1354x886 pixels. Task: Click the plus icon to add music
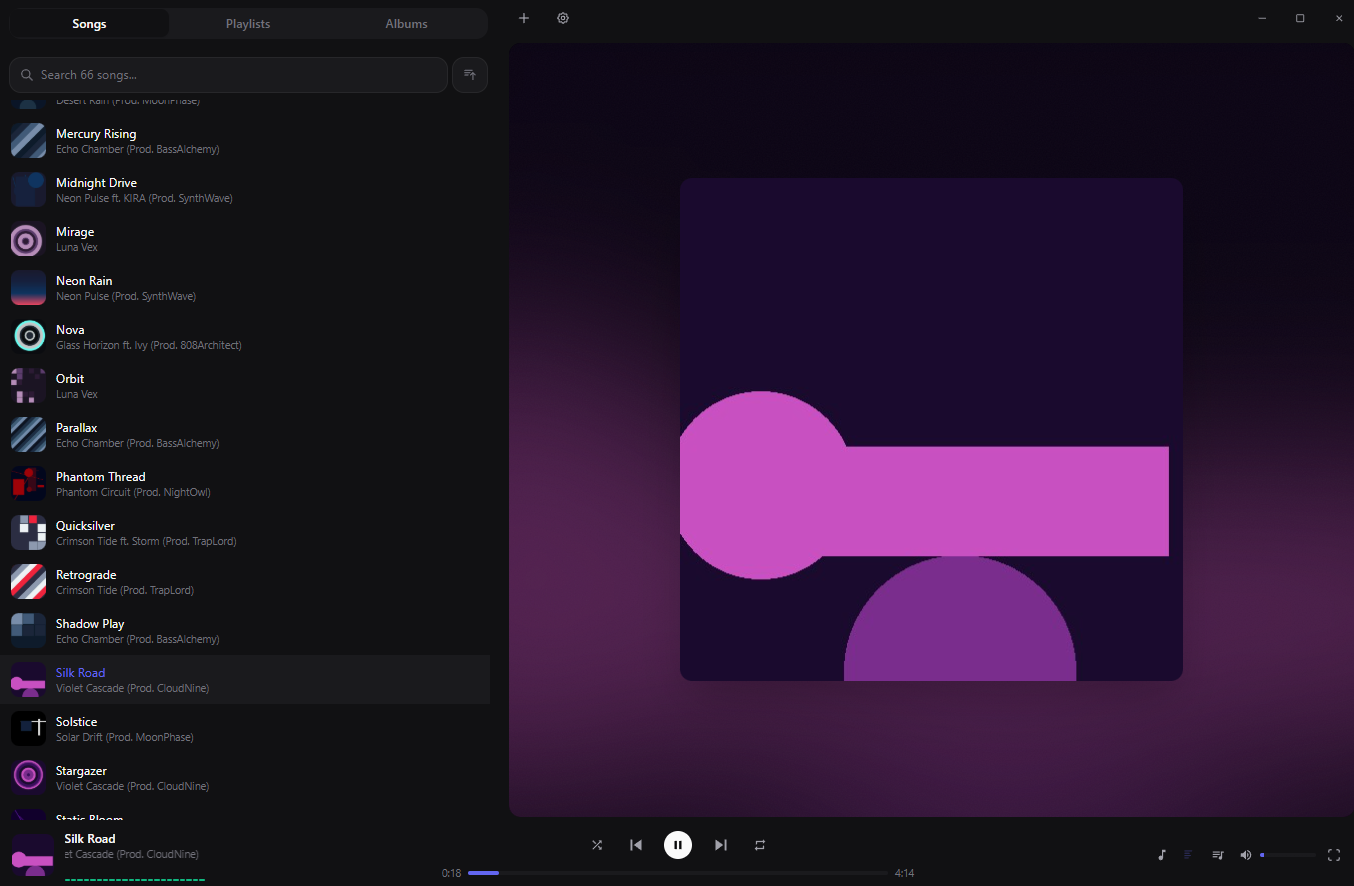click(524, 18)
